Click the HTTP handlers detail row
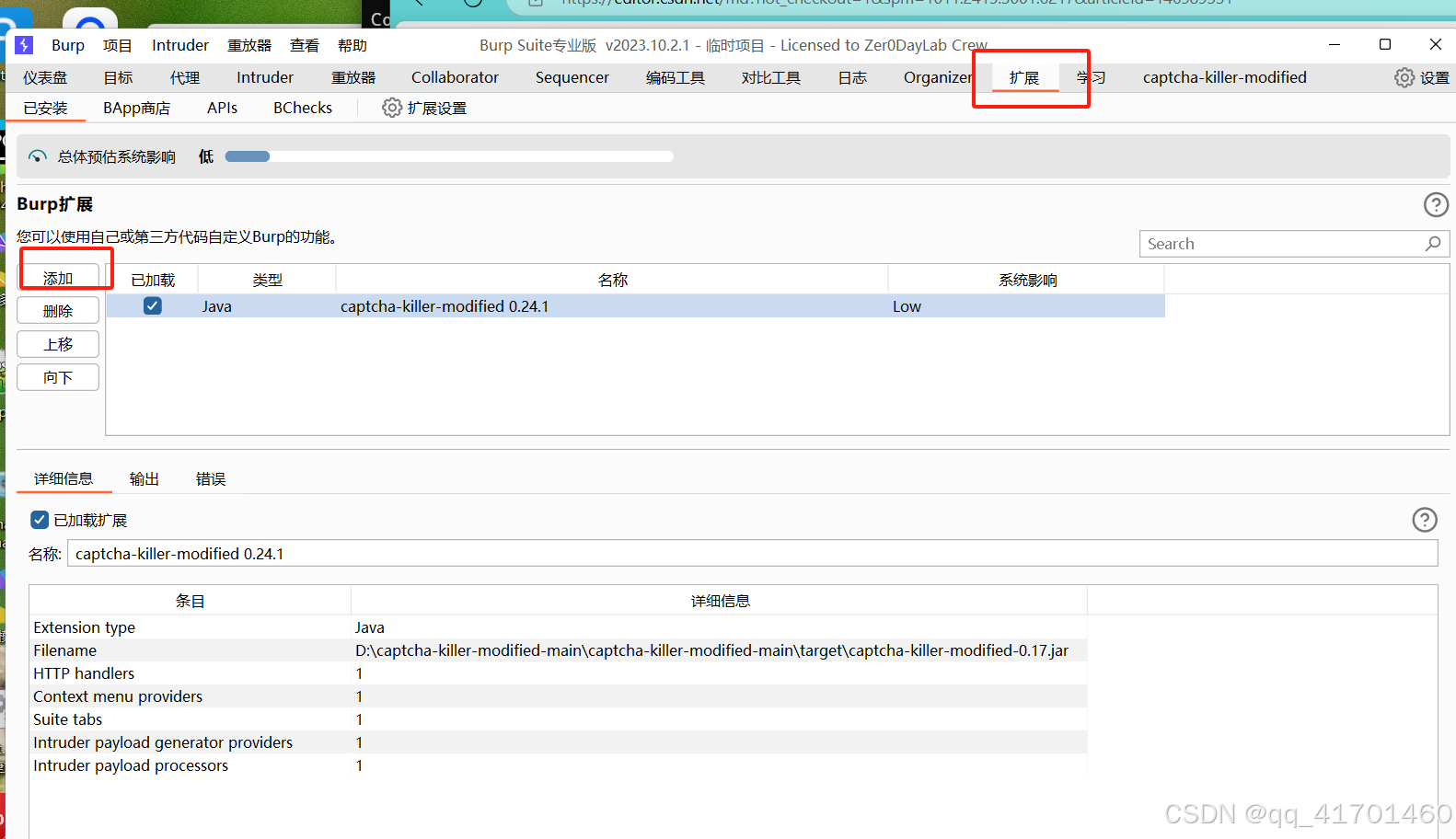 (559, 673)
